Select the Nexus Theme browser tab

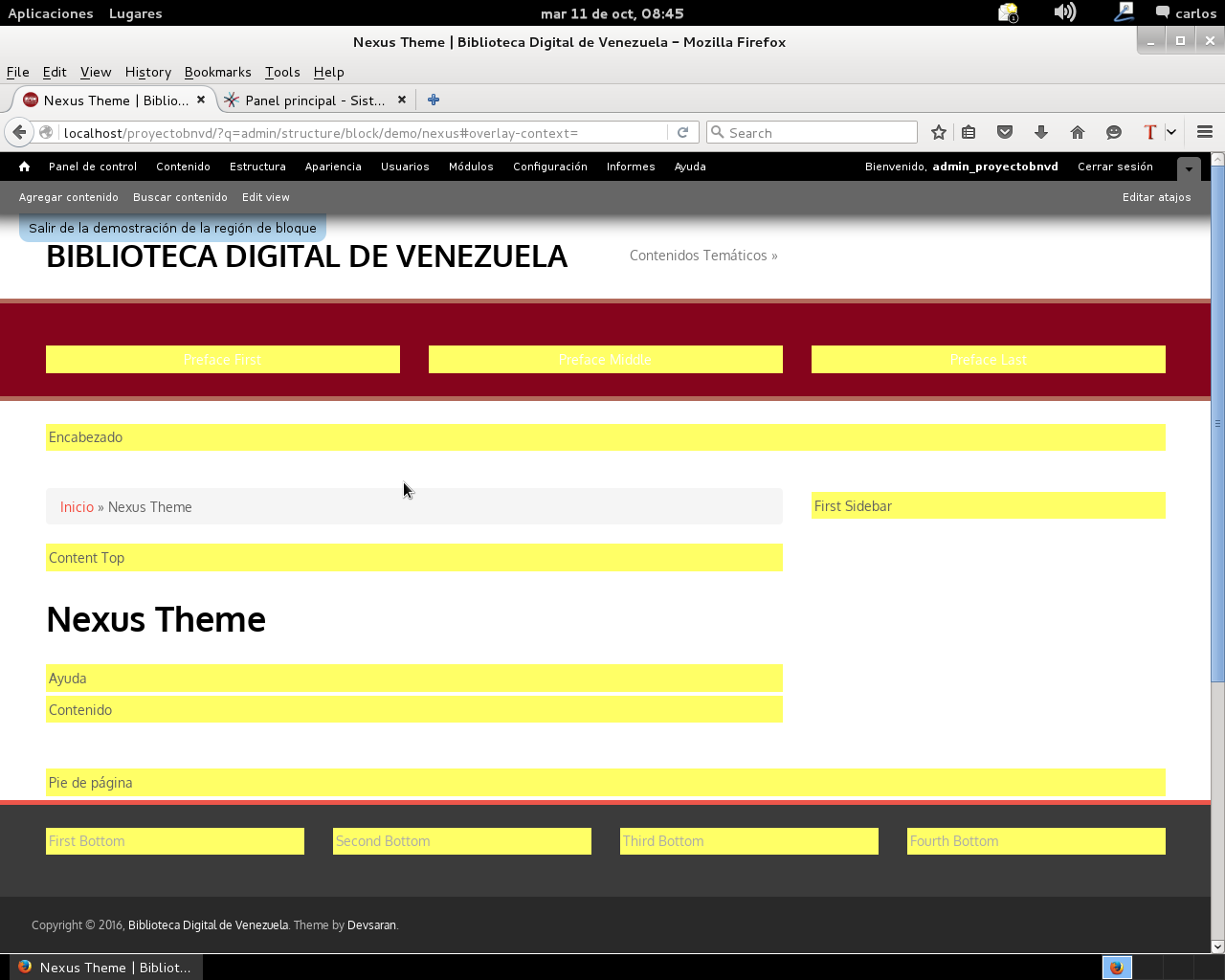[115, 100]
